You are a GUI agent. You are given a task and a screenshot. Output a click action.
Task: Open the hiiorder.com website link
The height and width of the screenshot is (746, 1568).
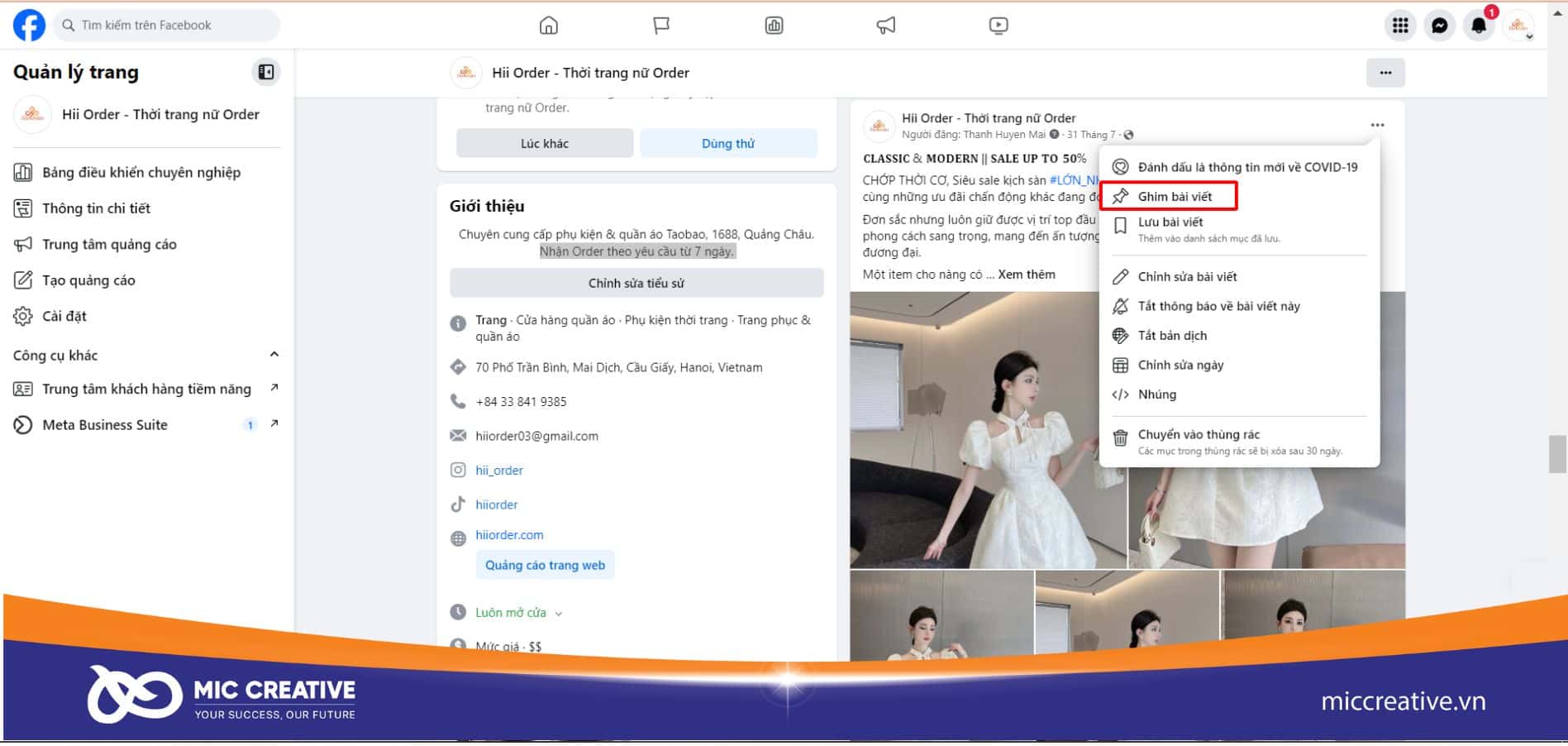509,535
